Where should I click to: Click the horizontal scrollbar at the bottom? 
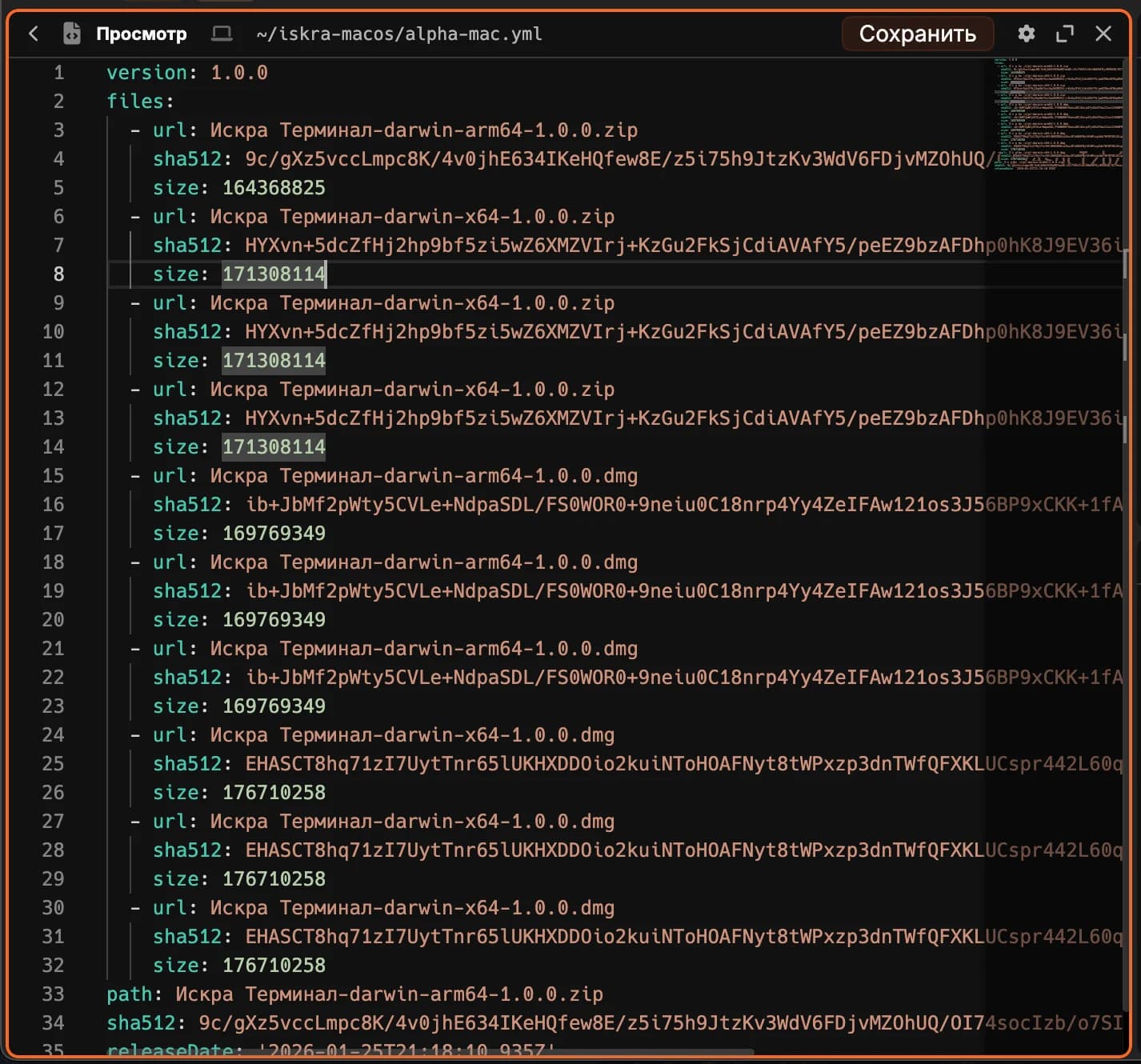point(432,1051)
